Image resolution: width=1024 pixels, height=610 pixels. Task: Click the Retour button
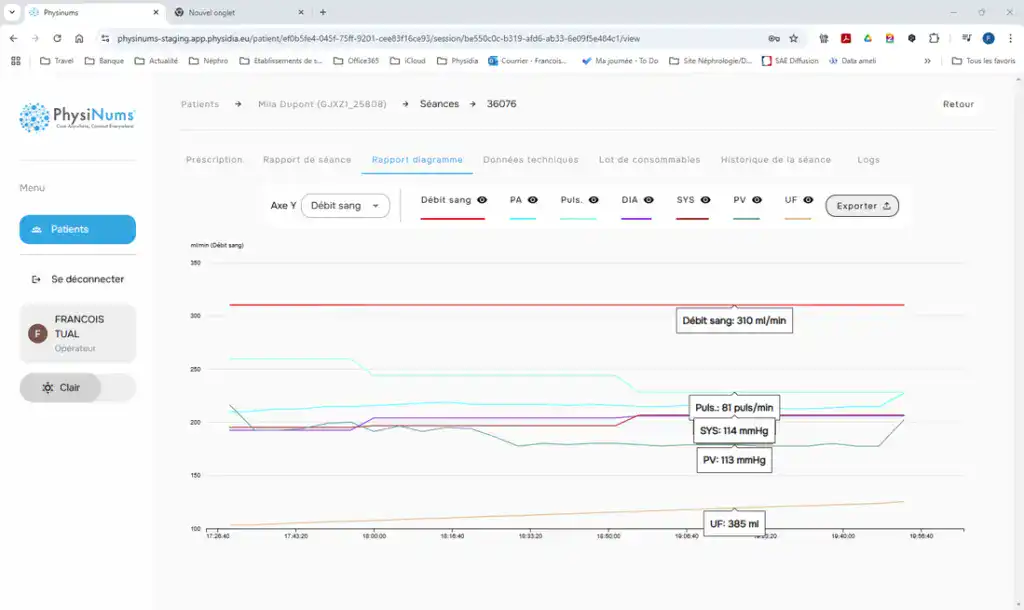point(958,104)
